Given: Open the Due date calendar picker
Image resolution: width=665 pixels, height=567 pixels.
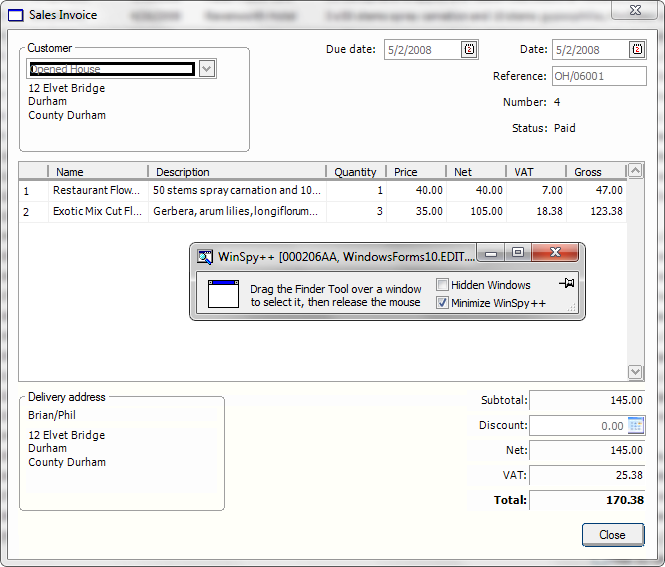Looking at the screenshot, I should [469, 49].
